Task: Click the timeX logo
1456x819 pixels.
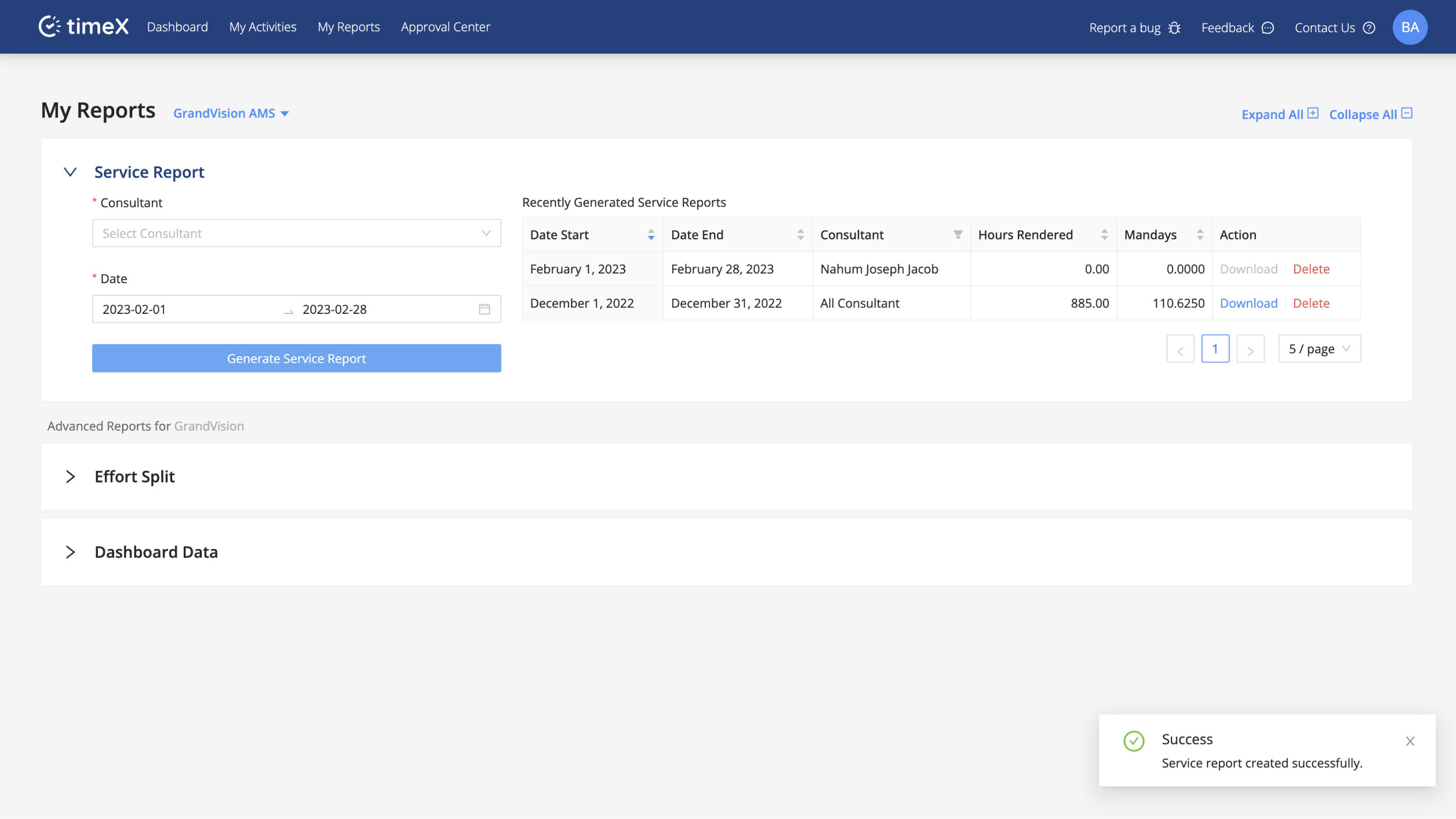Action: [x=84, y=26]
